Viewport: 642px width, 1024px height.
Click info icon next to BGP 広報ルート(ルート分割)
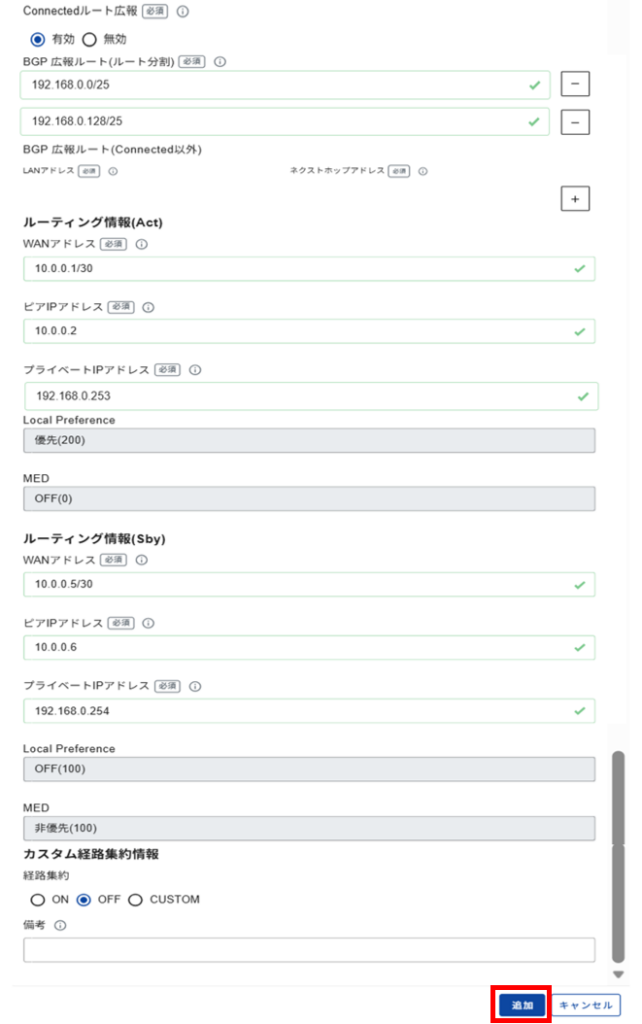point(220,61)
